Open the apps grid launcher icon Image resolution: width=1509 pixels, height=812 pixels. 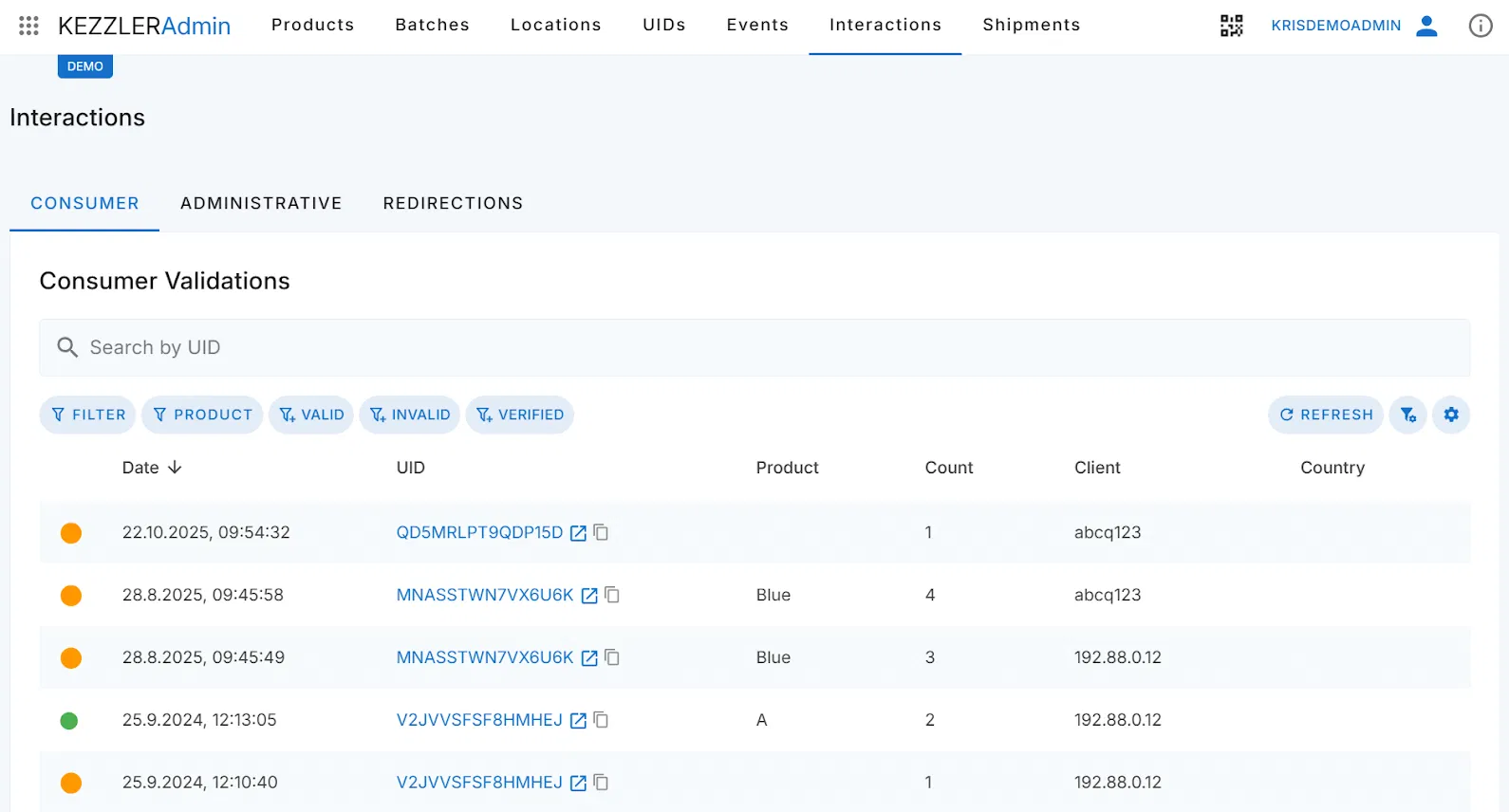[28, 26]
